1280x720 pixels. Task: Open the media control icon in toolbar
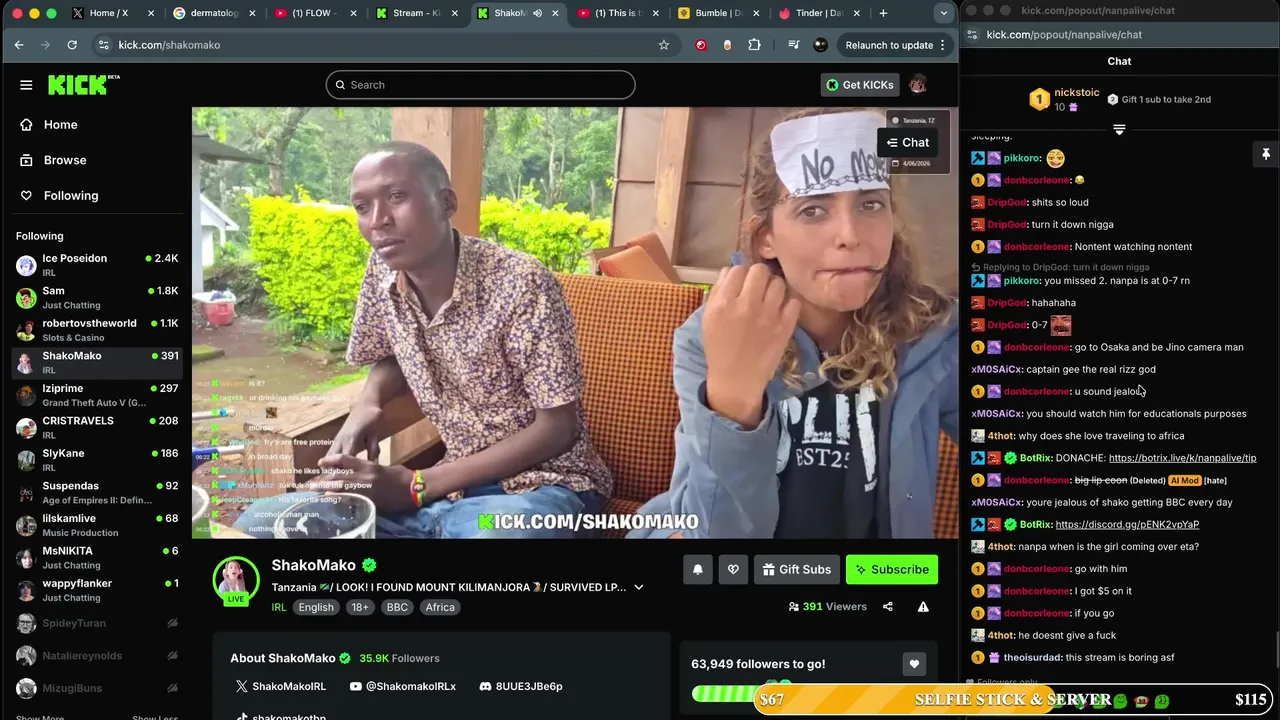[x=794, y=45]
